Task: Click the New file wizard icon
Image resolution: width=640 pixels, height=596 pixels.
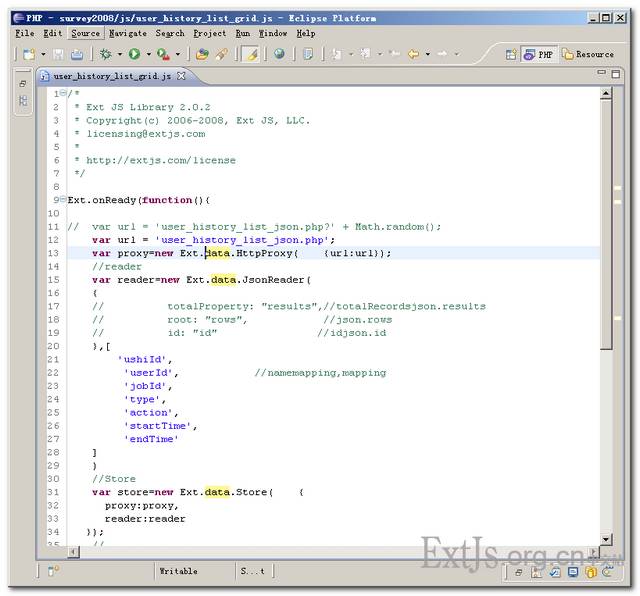Action: 29,54
